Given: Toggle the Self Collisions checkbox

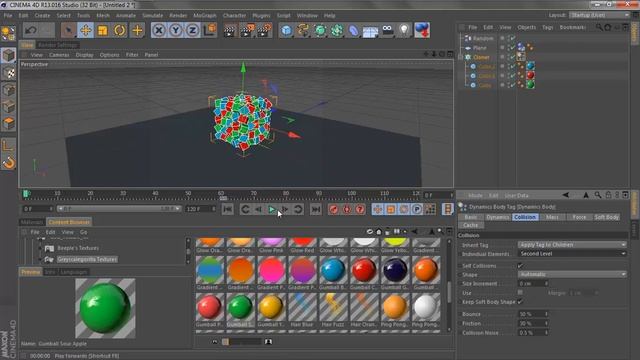Looking at the screenshot, I should click(520, 266).
